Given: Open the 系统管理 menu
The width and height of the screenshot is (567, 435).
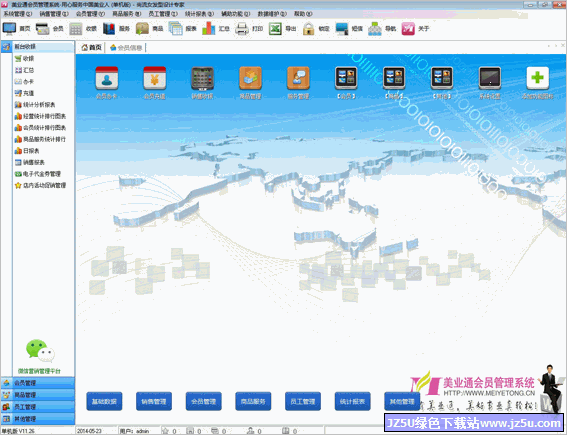Looking at the screenshot, I should [18, 14].
